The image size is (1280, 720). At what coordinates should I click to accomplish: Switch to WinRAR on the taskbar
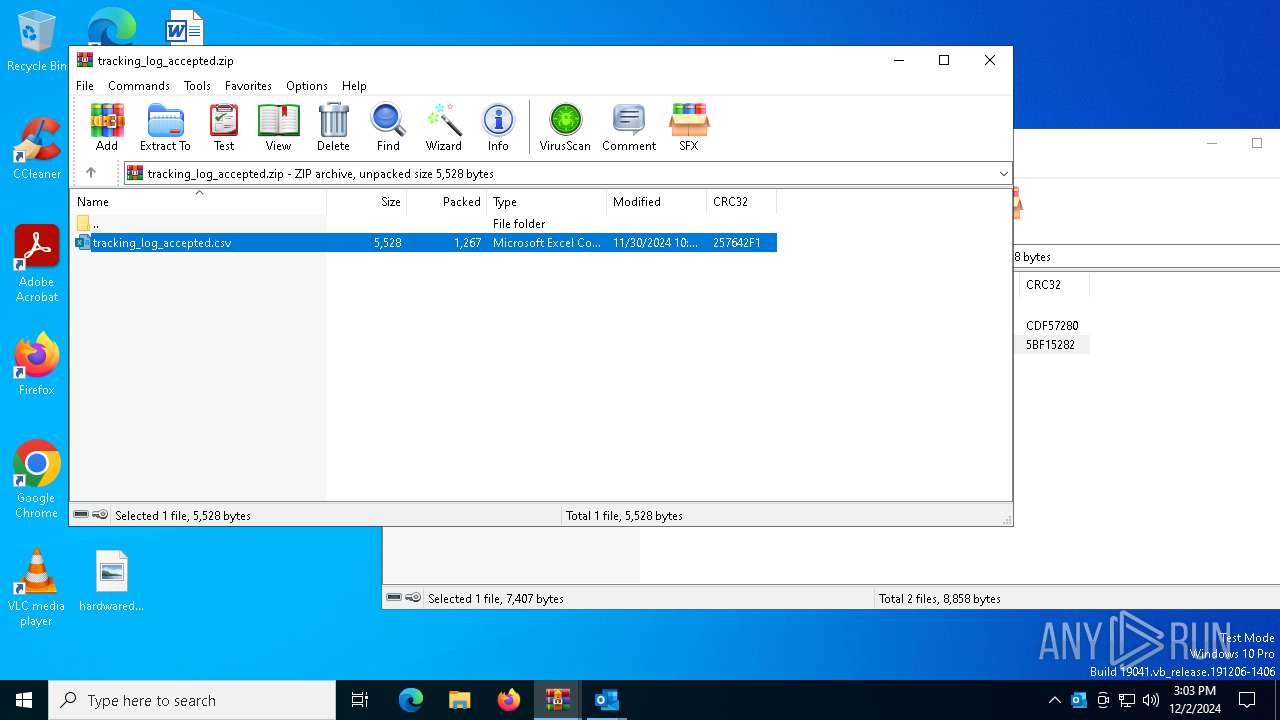[557, 700]
